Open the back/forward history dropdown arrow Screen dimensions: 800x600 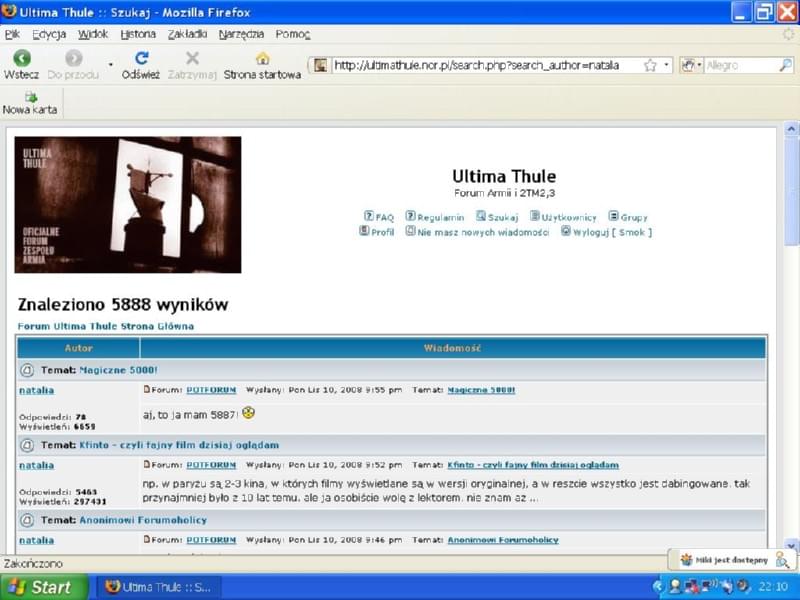pyautogui.click(x=111, y=65)
